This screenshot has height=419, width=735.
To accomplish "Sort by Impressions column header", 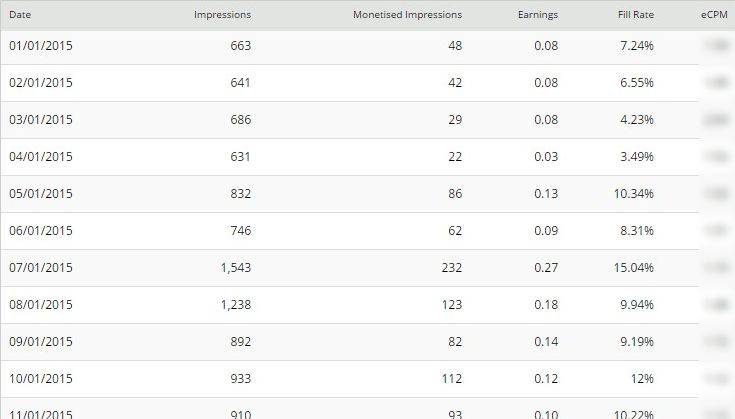I will (x=222, y=15).
